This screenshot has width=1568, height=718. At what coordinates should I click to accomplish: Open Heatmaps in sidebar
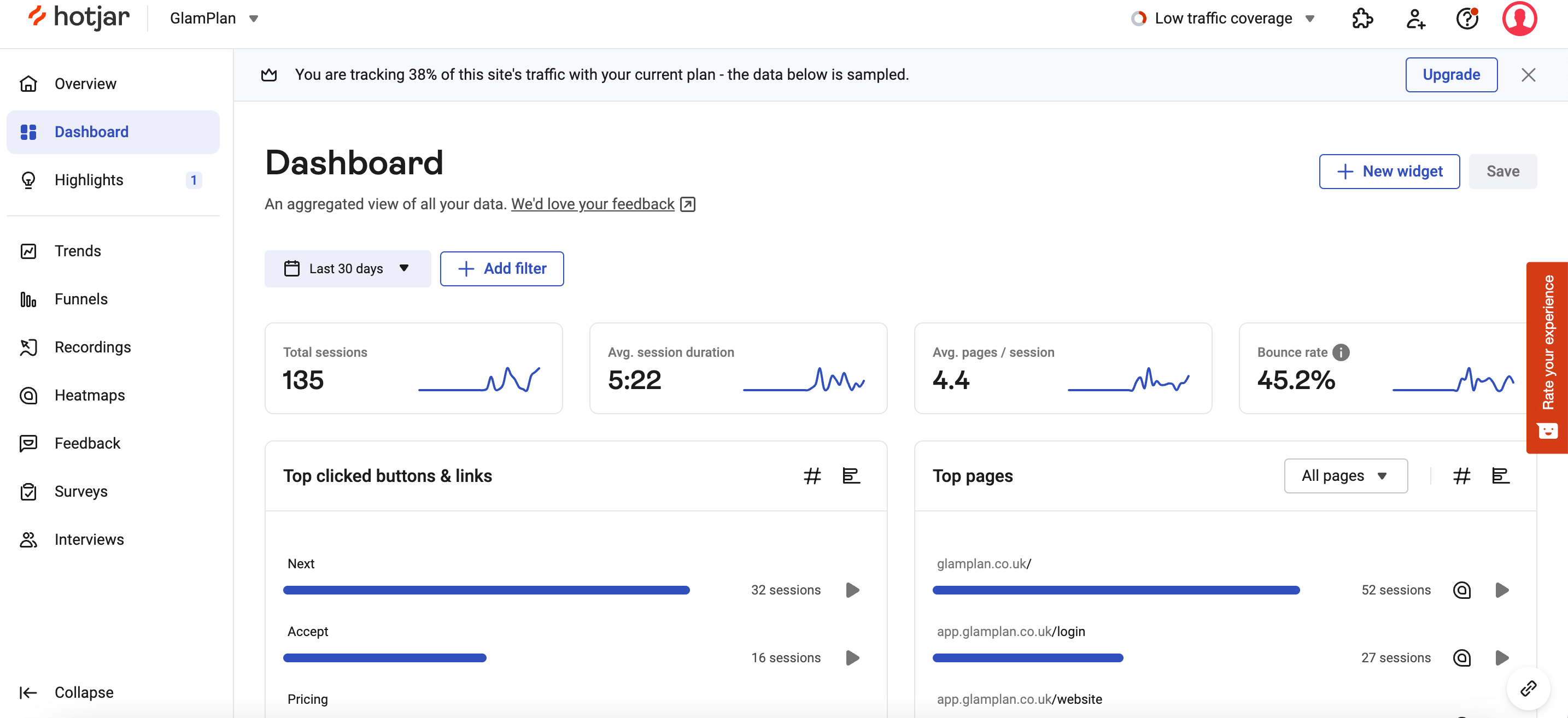coord(113,395)
